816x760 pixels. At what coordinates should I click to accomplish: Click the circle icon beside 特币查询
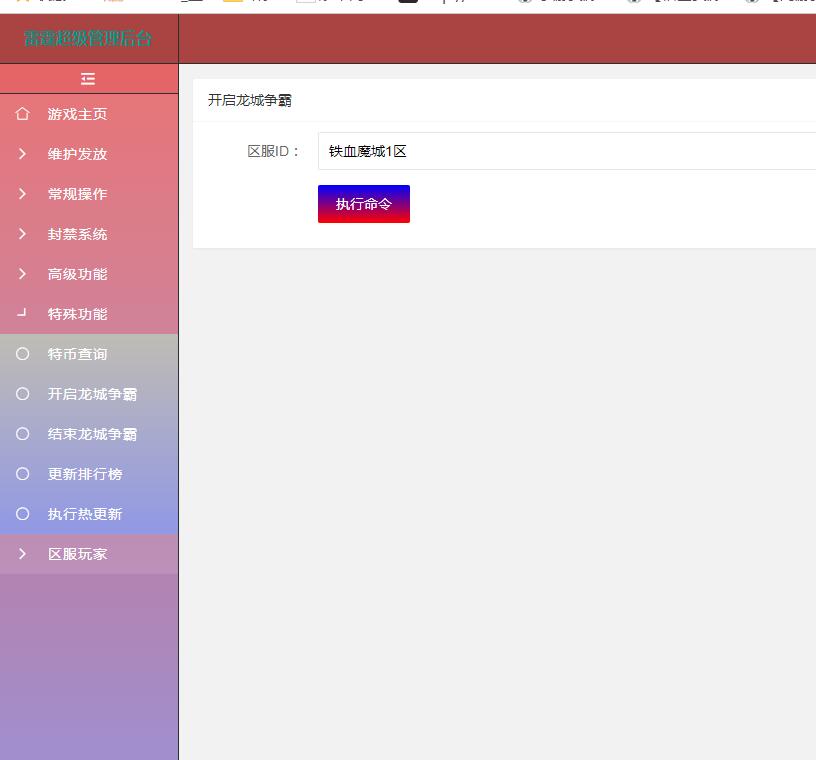pos(22,354)
